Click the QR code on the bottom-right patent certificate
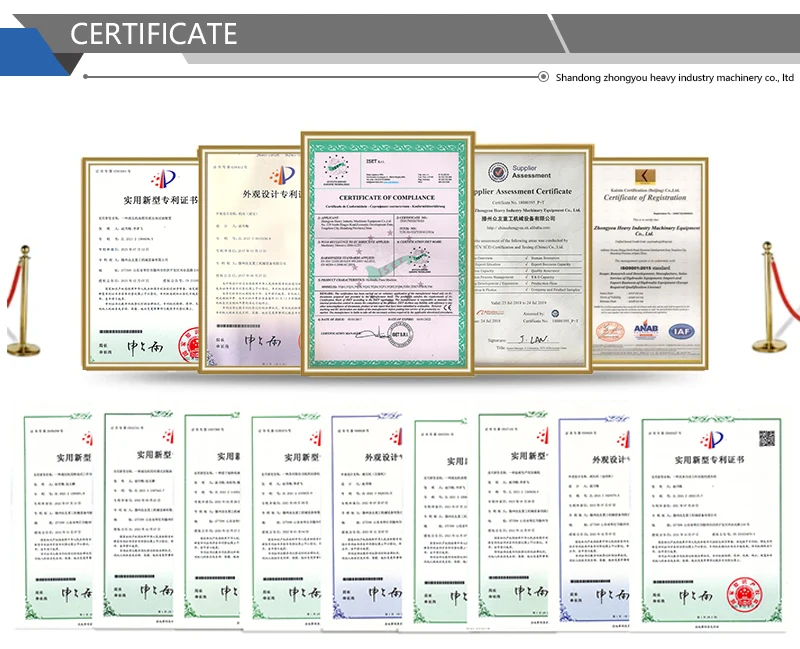Image resolution: width=800 pixels, height=649 pixels. pos(766,438)
